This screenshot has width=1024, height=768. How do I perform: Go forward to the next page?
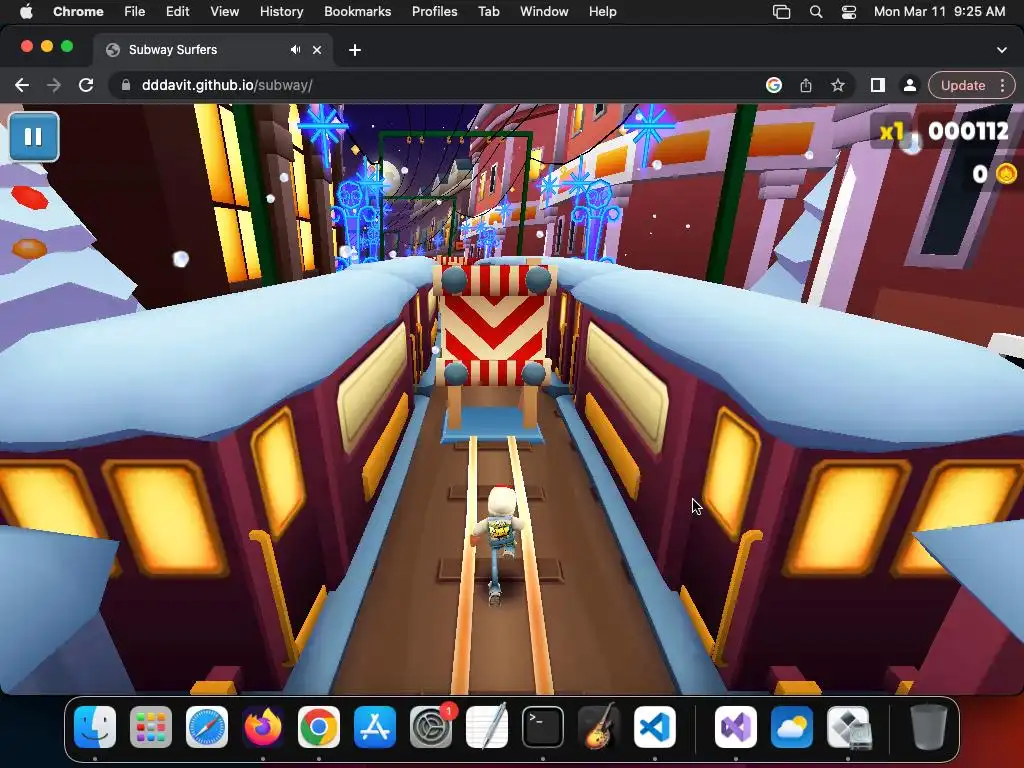point(54,85)
